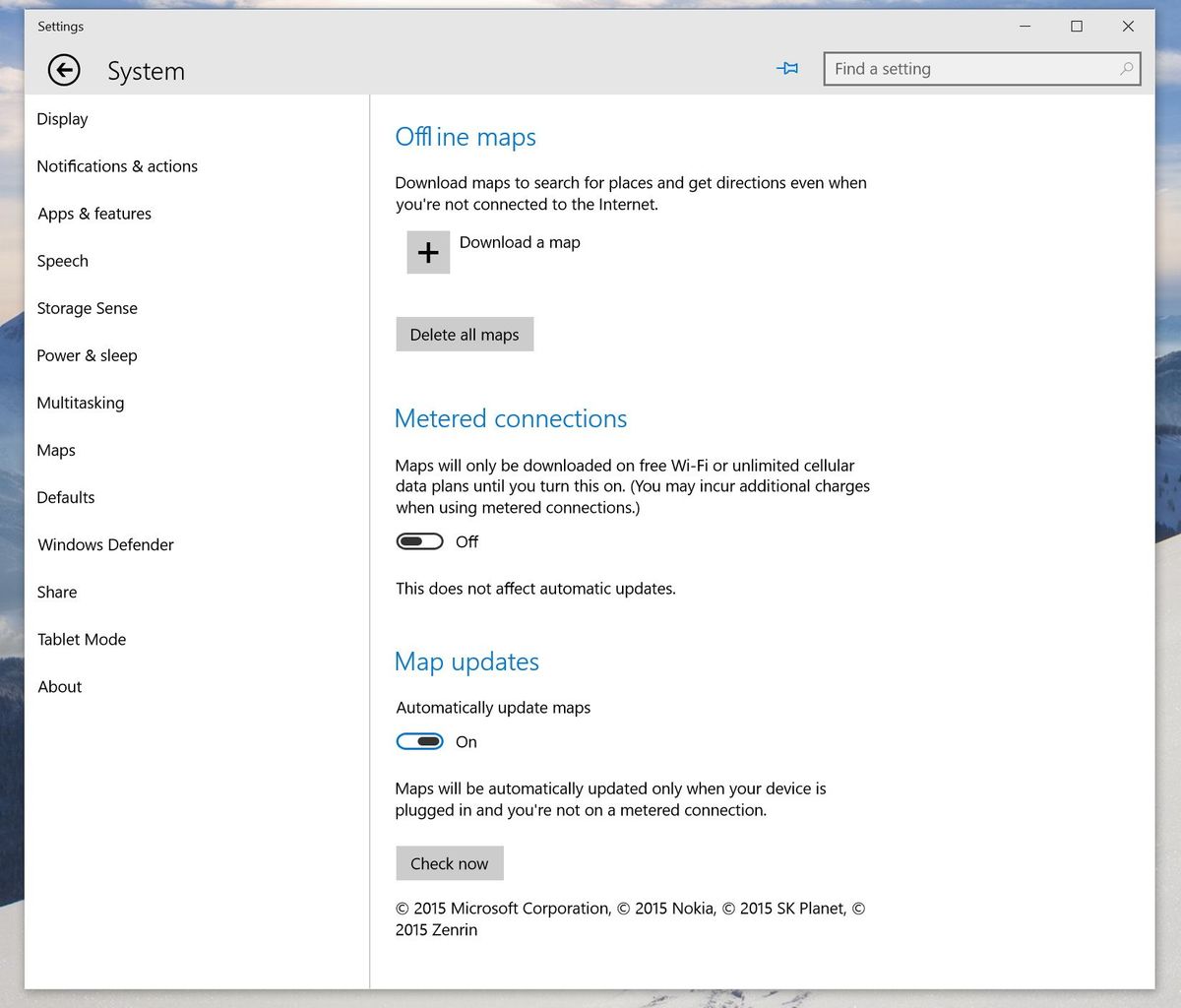Screen dimensions: 1181x1008
Task: Open Speech settings
Action: tap(62, 260)
